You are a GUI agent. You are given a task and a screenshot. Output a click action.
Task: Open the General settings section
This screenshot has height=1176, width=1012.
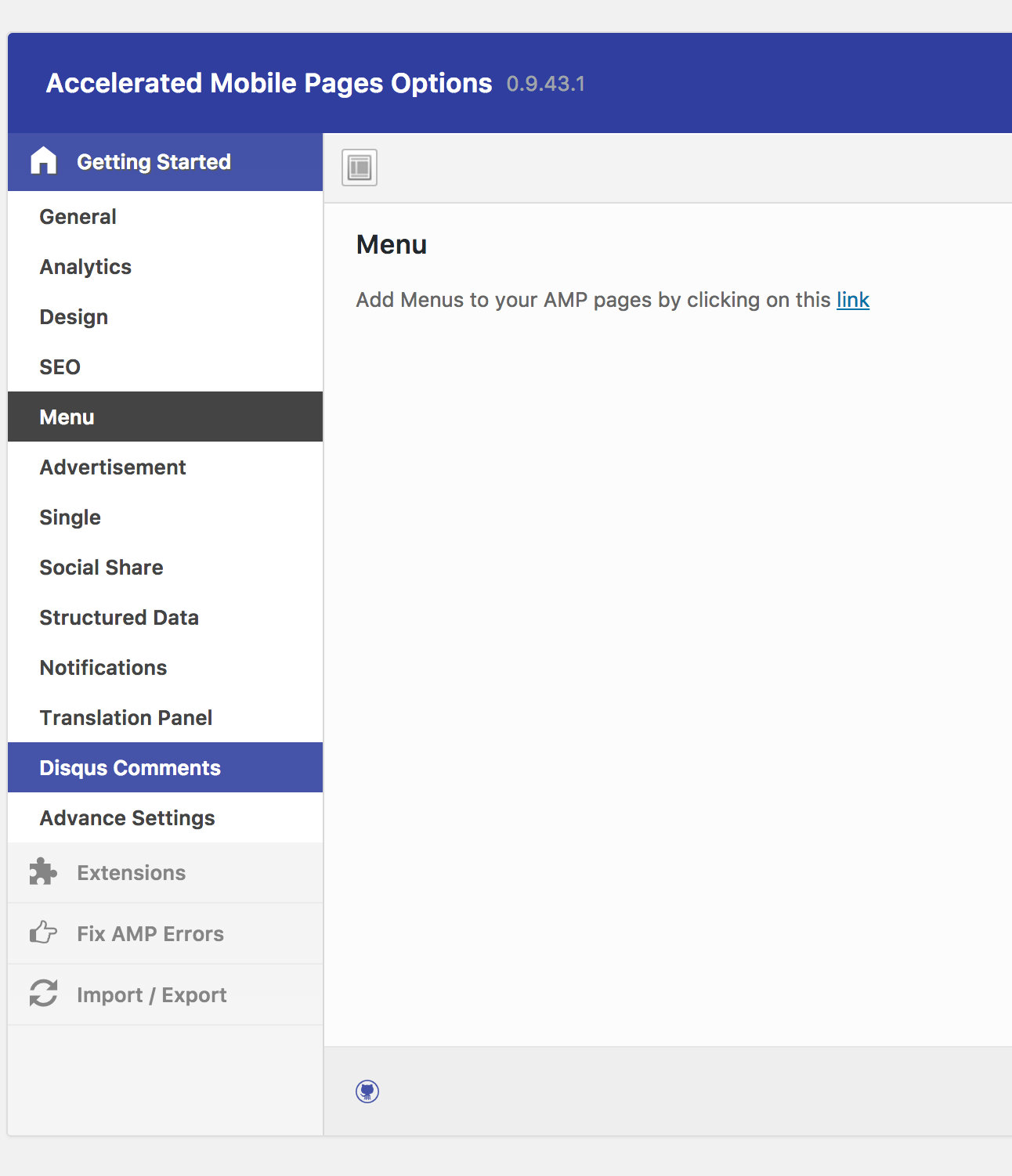78,217
